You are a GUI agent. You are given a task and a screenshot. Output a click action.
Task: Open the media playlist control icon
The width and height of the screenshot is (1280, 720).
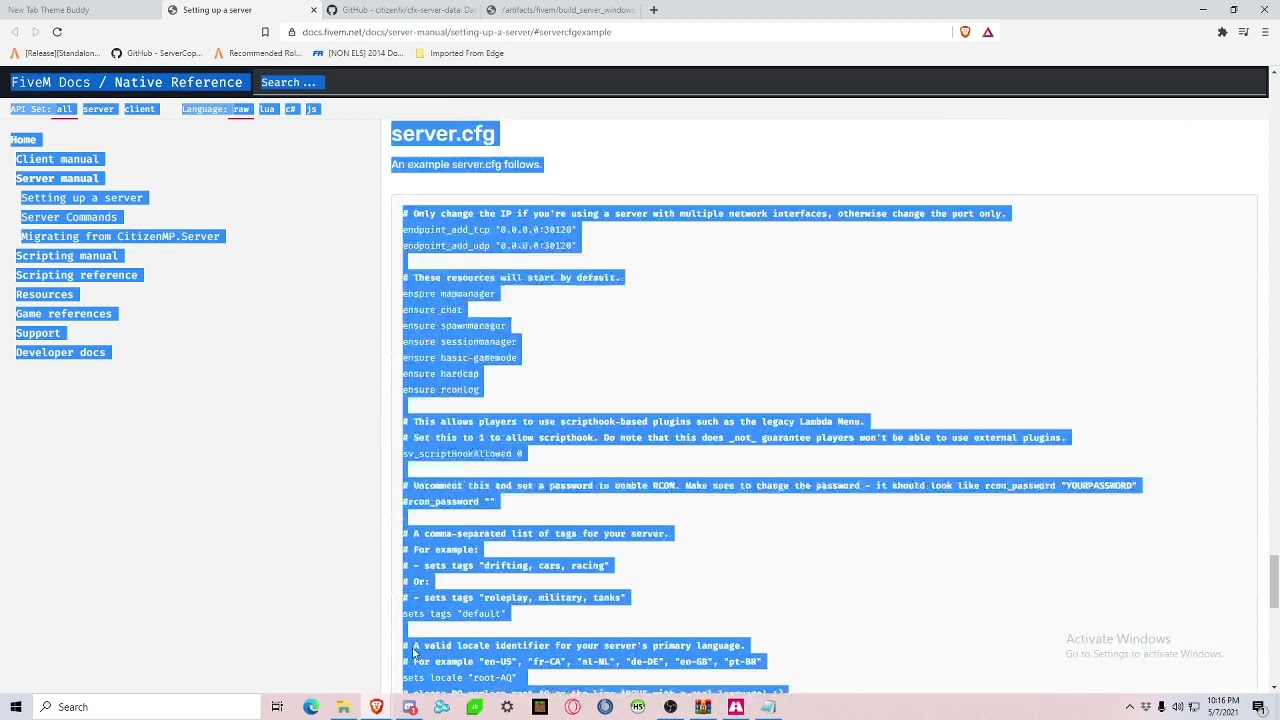click(x=1244, y=32)
